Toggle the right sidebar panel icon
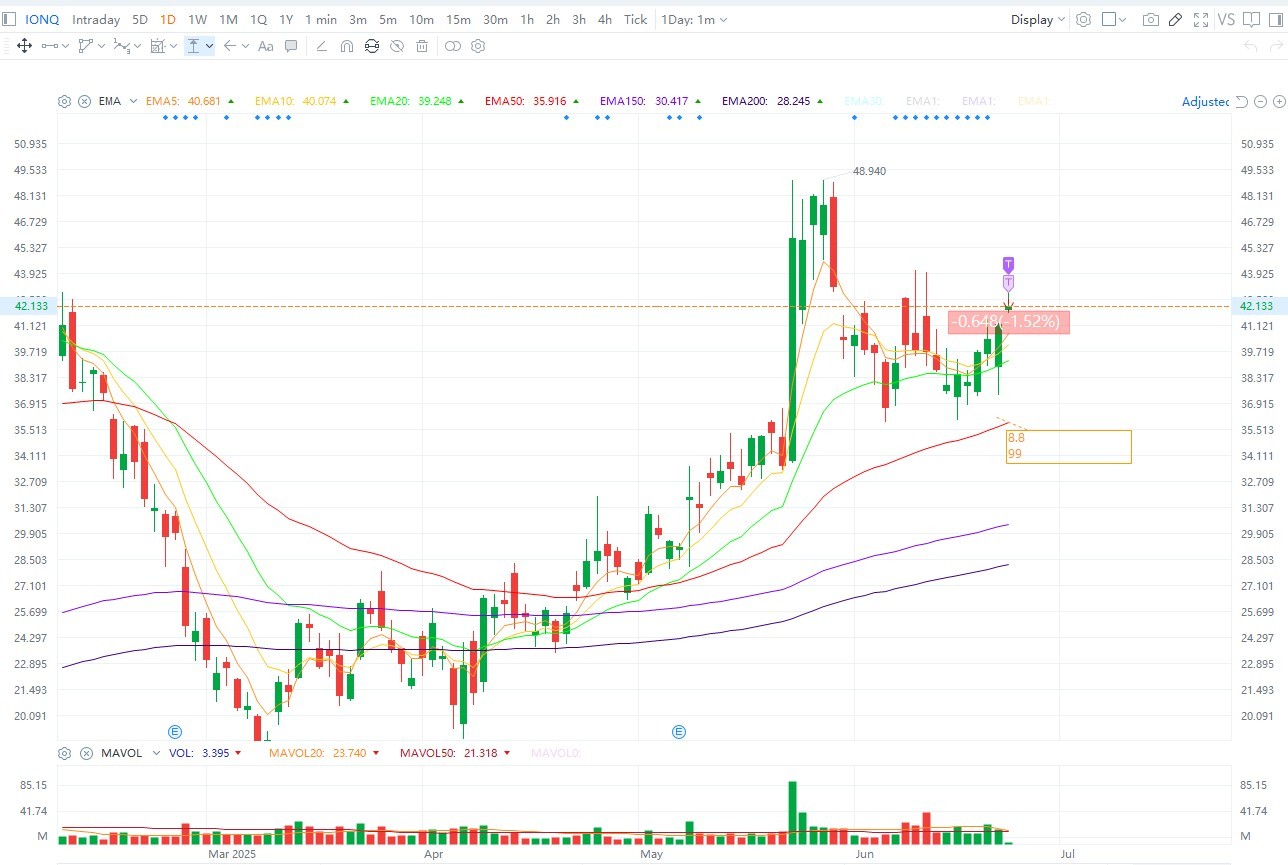 1276,19
